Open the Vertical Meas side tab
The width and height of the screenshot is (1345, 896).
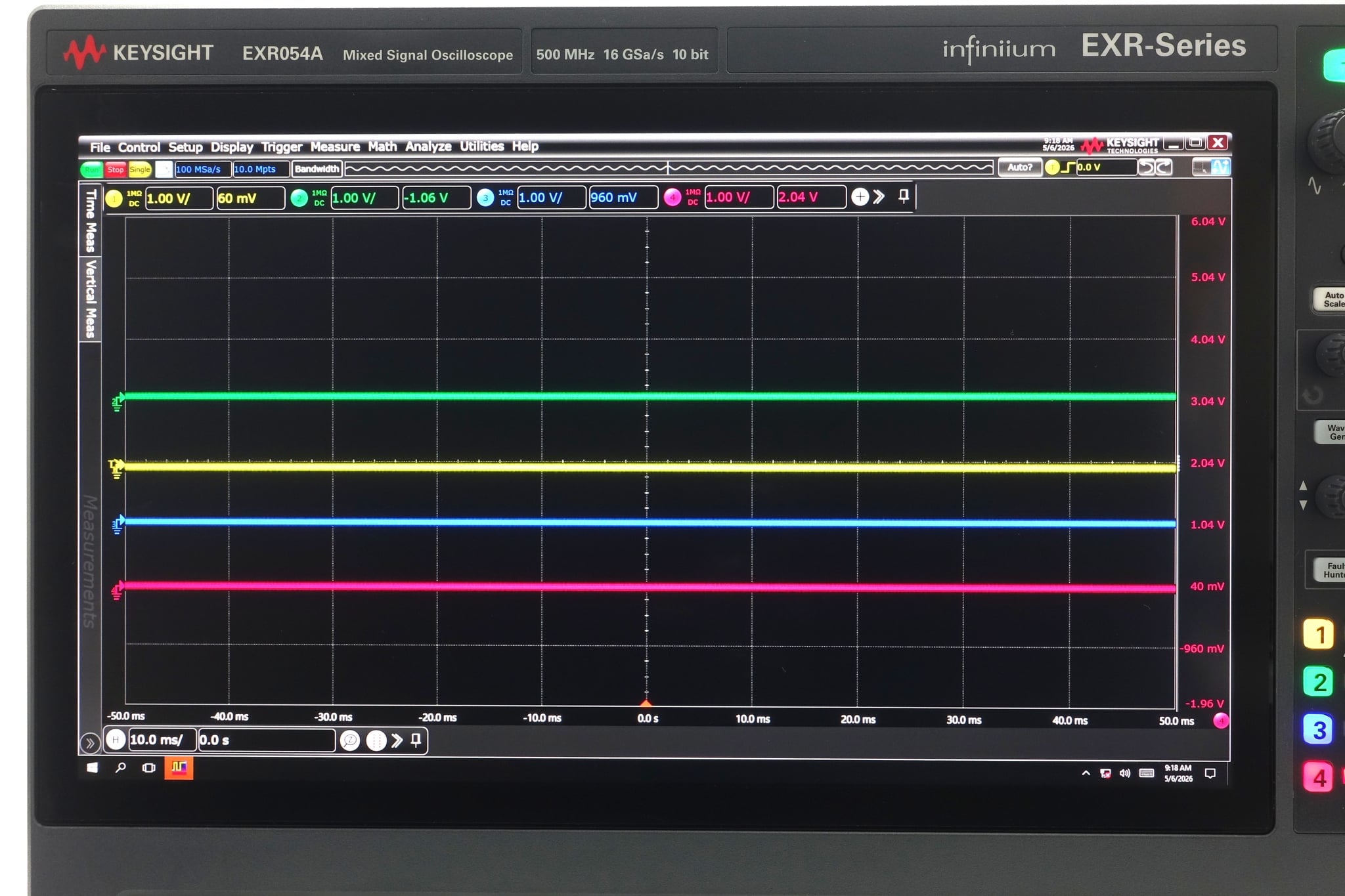[x=91, y=299]
